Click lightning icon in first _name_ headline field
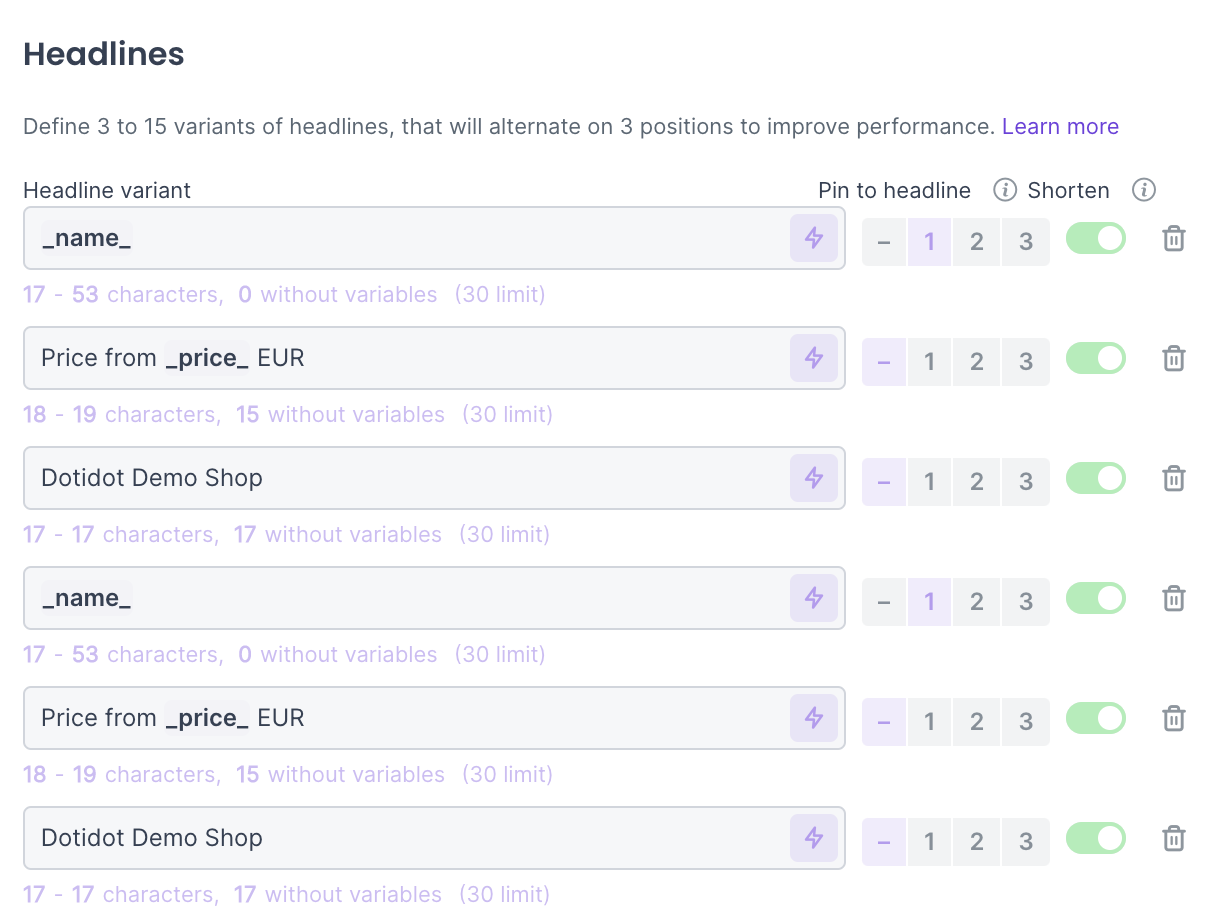 pyautogui.click(x=814, y=238)
